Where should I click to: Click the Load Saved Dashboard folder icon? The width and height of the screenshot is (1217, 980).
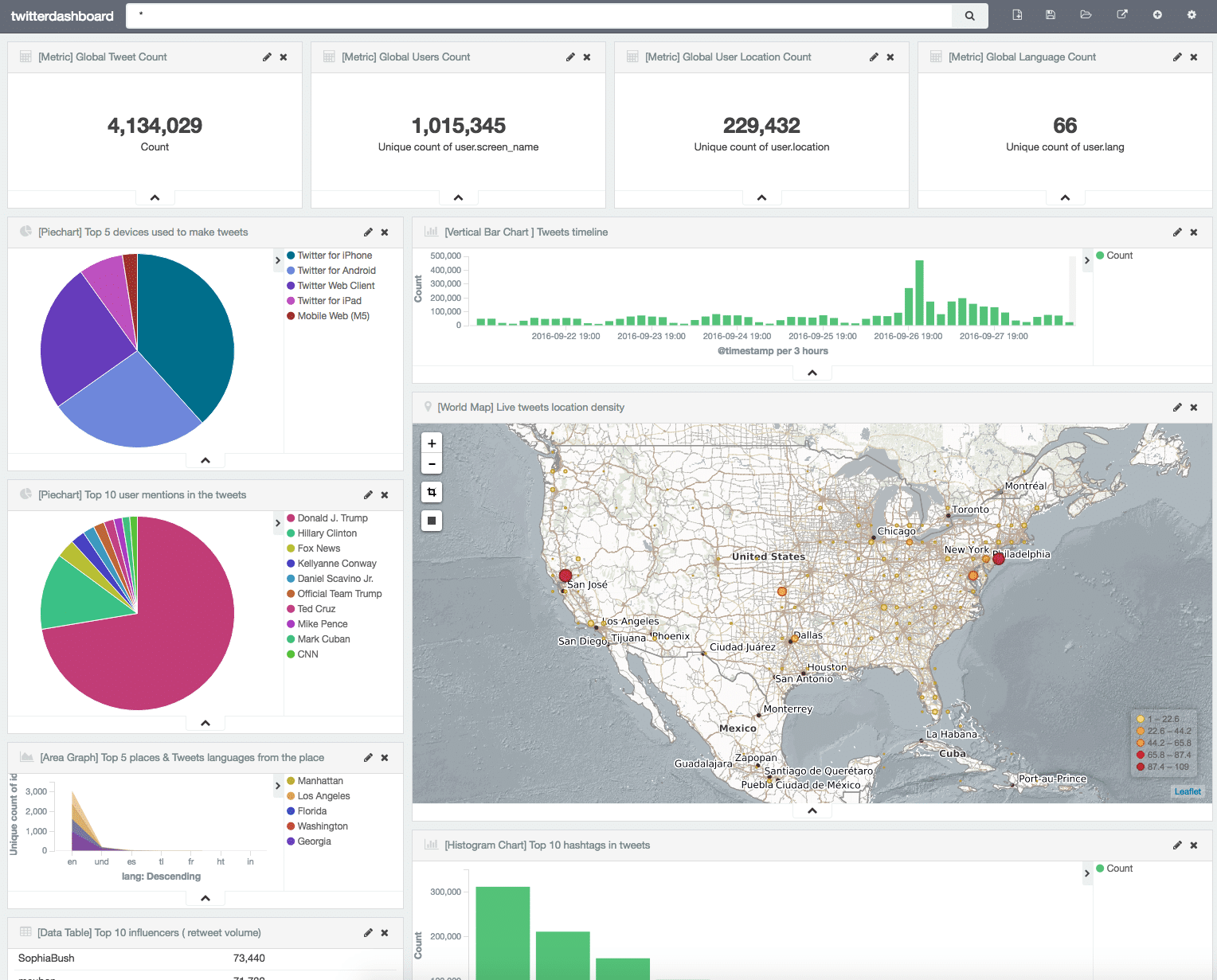1086,15
